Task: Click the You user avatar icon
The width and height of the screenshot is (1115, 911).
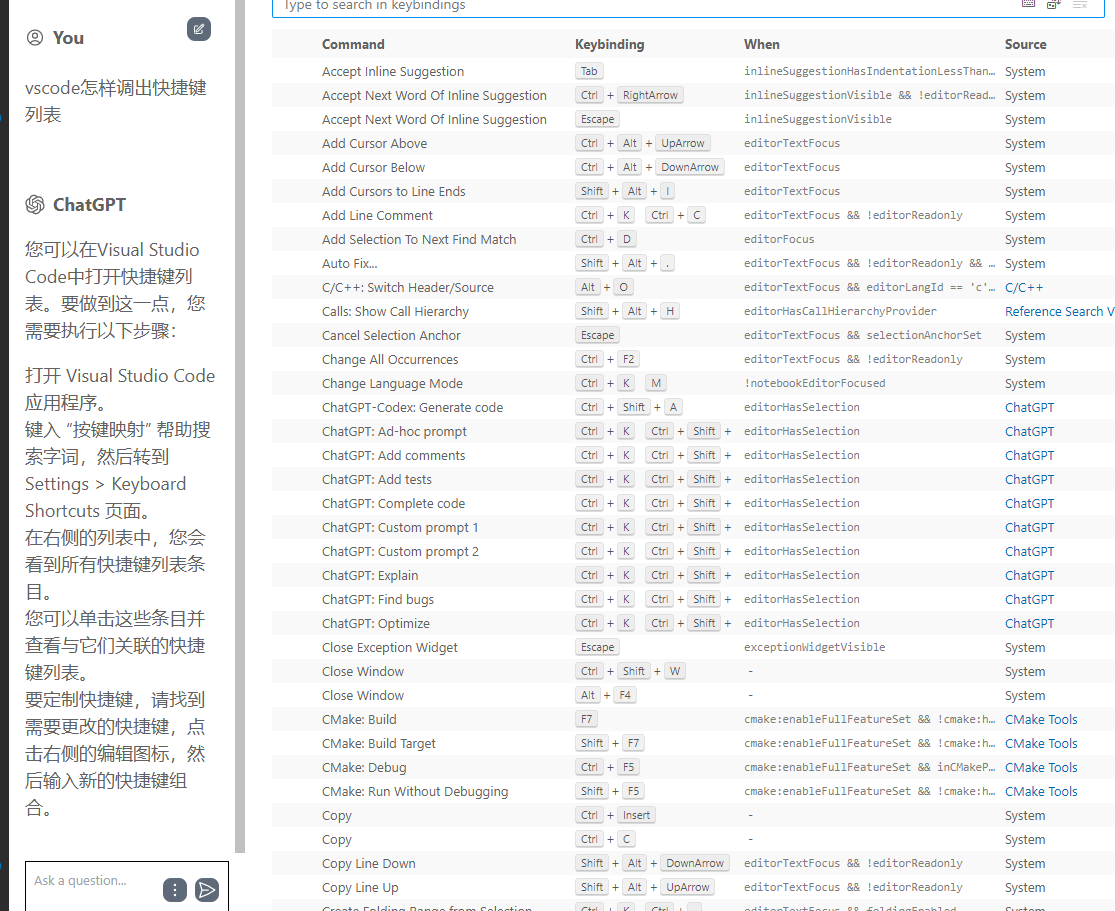Action: tap(35, 38)
